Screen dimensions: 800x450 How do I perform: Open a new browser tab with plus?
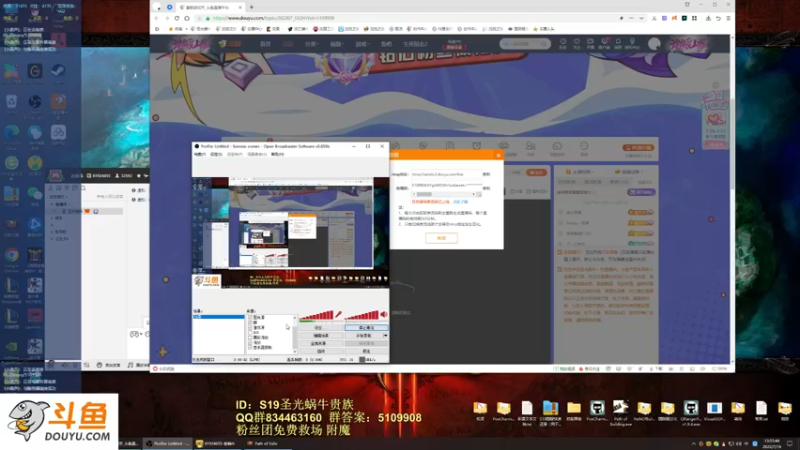[252, 7]
